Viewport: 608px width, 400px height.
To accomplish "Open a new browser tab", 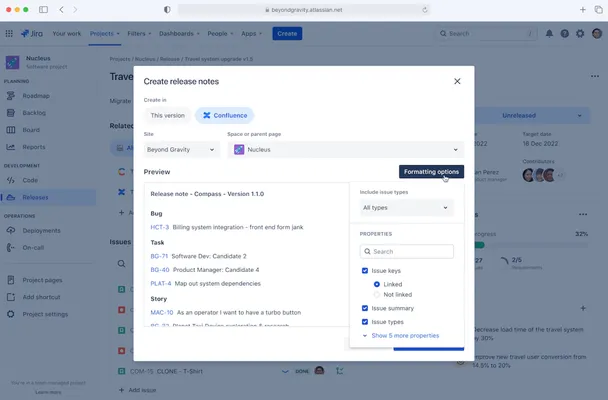I will tap(582, 10).
